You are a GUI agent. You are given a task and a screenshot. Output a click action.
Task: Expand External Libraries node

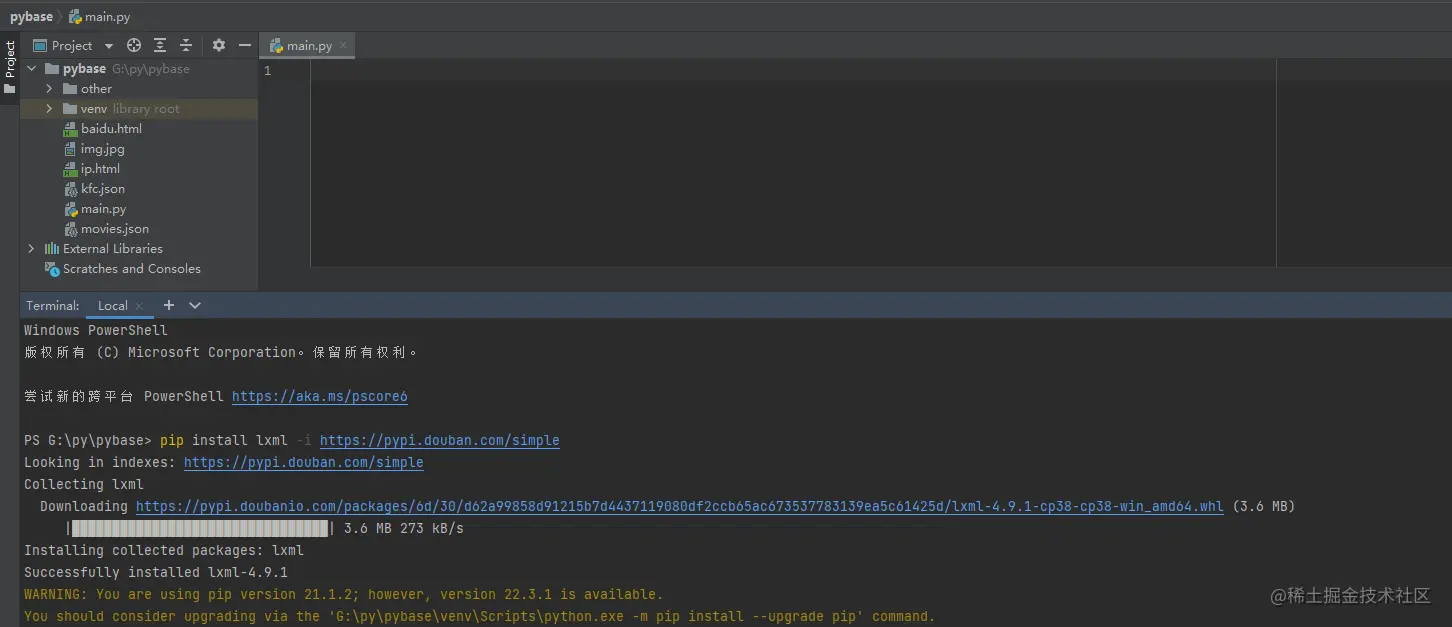[31, 249]
